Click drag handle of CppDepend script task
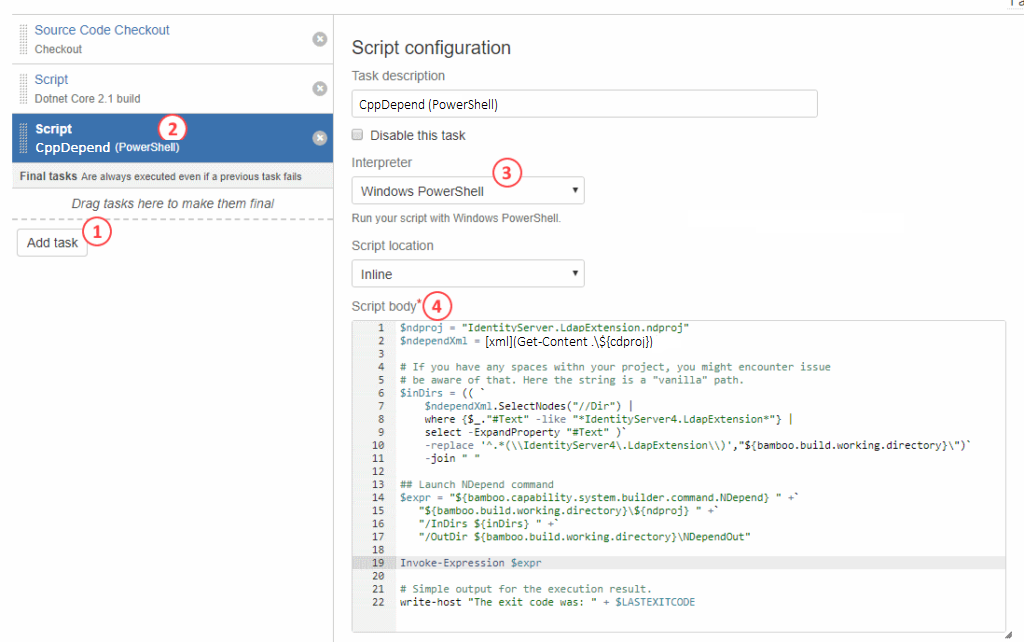The width and height of the screenshot is (1024, 642). pyautogui.click(x=23, y=138)
